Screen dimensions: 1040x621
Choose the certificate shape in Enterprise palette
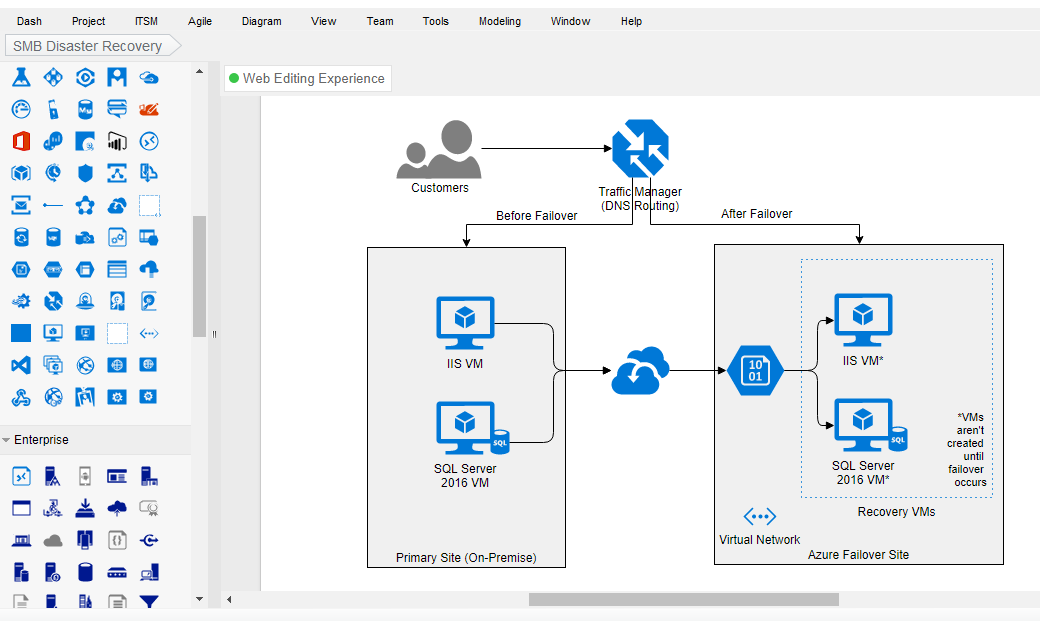149,508
